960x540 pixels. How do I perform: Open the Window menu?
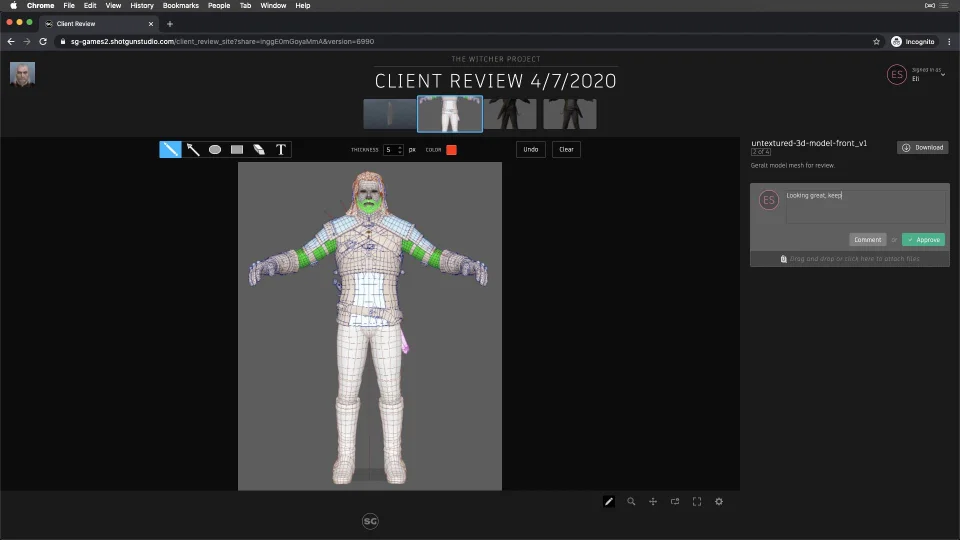(273, 6)
